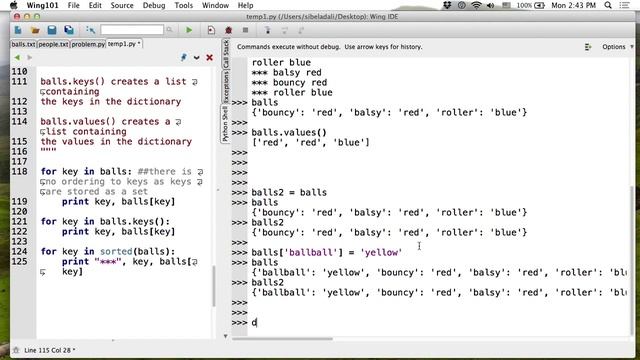Open the Options dropdown in Python Shell
Viewport: 640px width, 360px height.
(x=617, y=47)
